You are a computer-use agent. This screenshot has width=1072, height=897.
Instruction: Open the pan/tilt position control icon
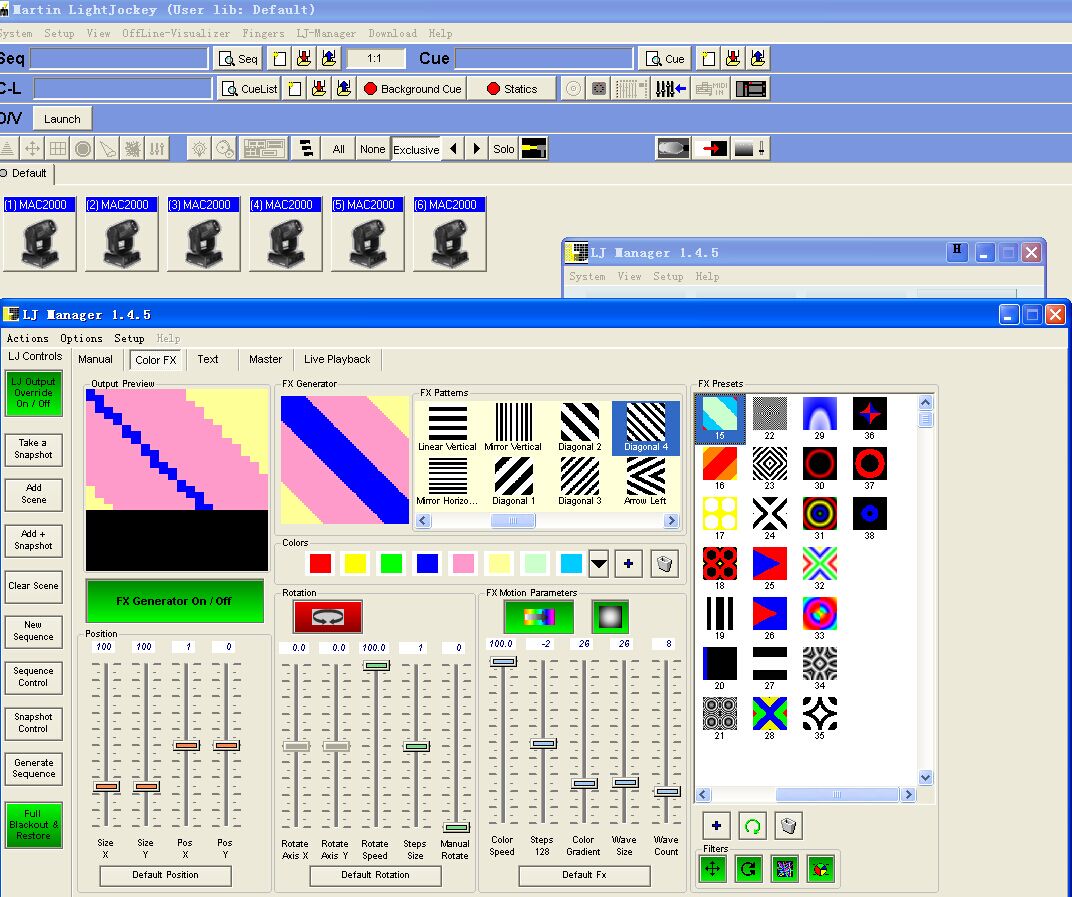click(x=32, y=148)
